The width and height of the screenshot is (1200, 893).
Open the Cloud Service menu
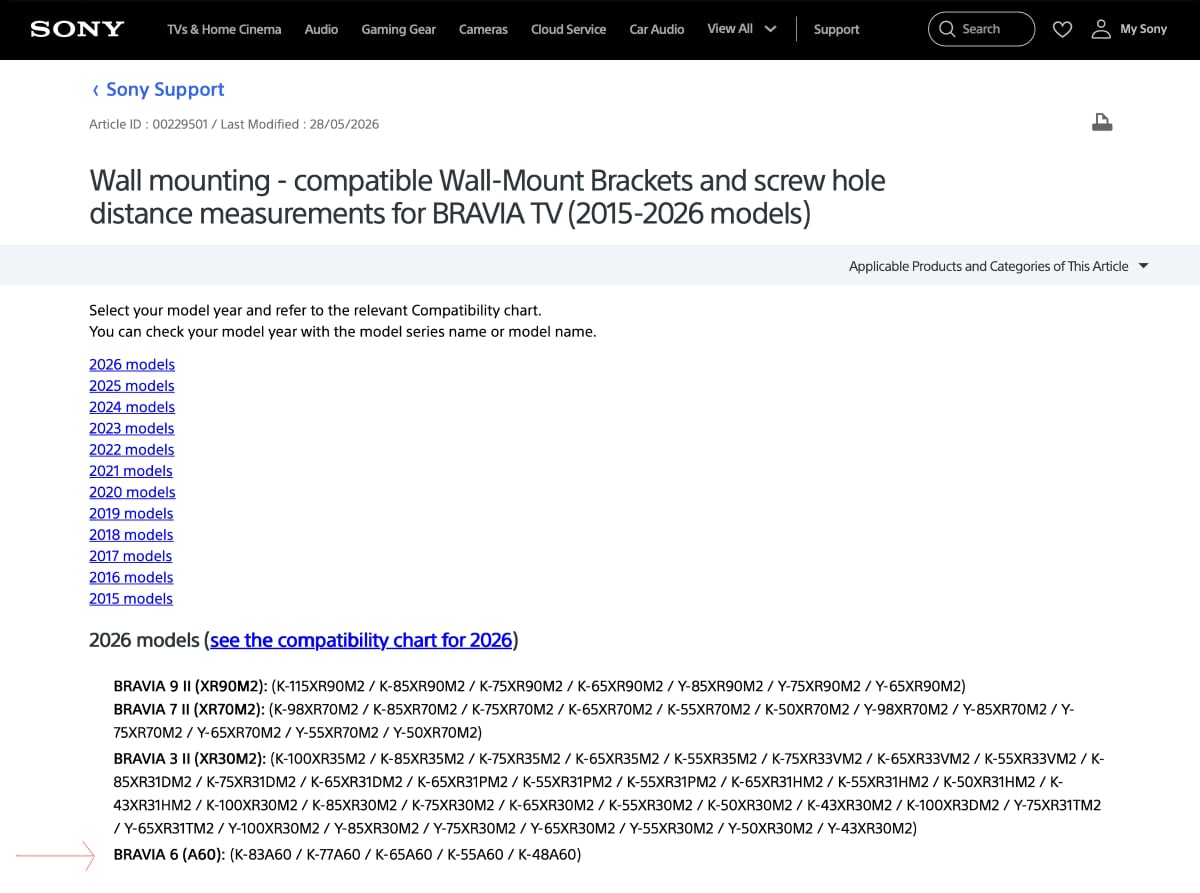pos(568,29)
